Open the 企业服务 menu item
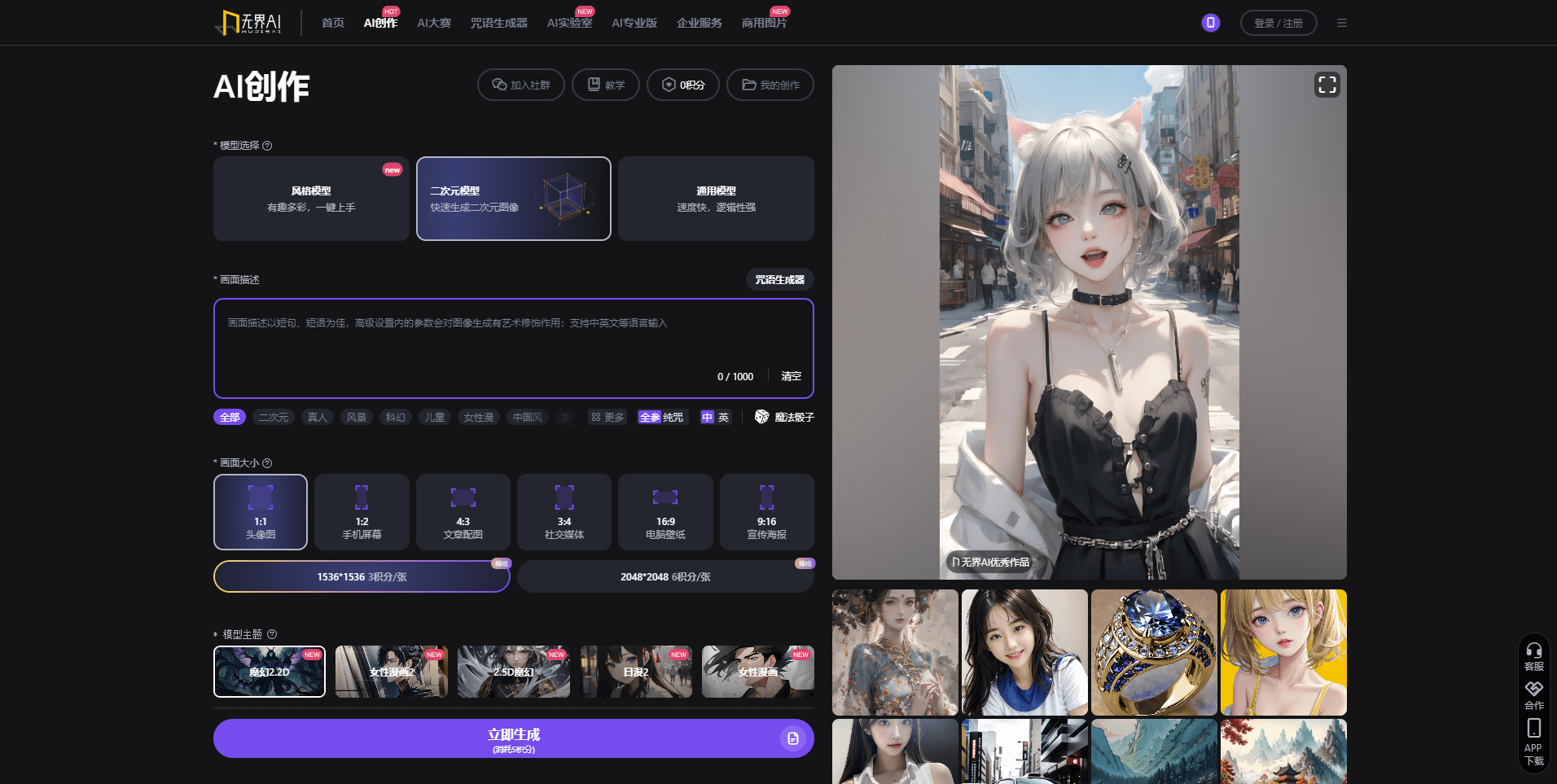 [699, 23]
